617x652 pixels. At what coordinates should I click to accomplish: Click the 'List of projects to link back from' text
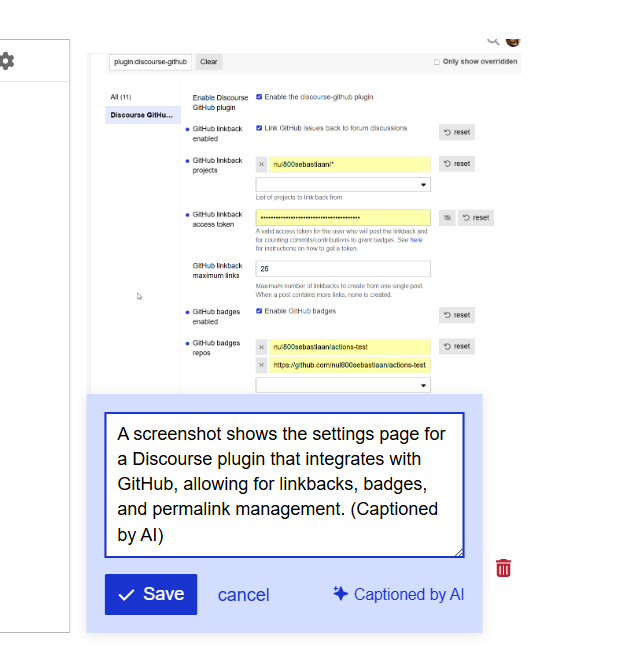pyautogui.click(x=299, y=197)
